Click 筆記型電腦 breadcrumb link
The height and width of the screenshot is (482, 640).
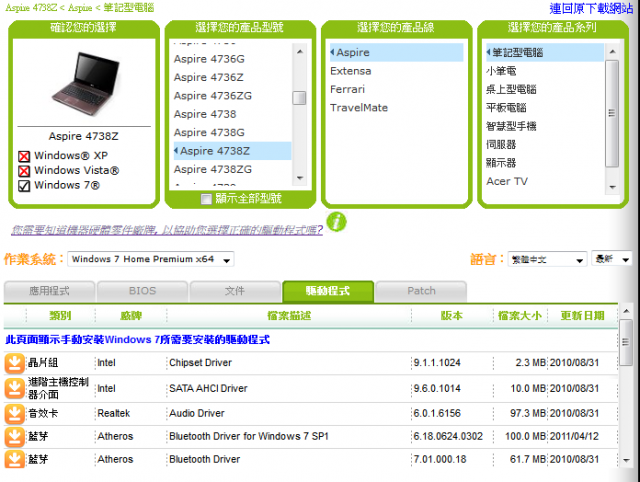tap(129, 8)
